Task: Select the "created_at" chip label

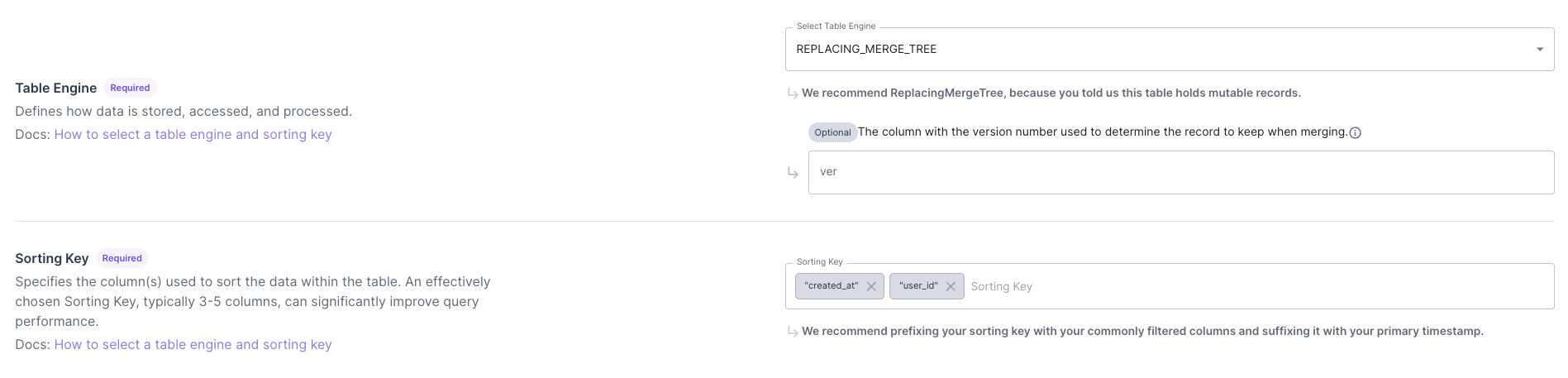Action: (832, 286)
